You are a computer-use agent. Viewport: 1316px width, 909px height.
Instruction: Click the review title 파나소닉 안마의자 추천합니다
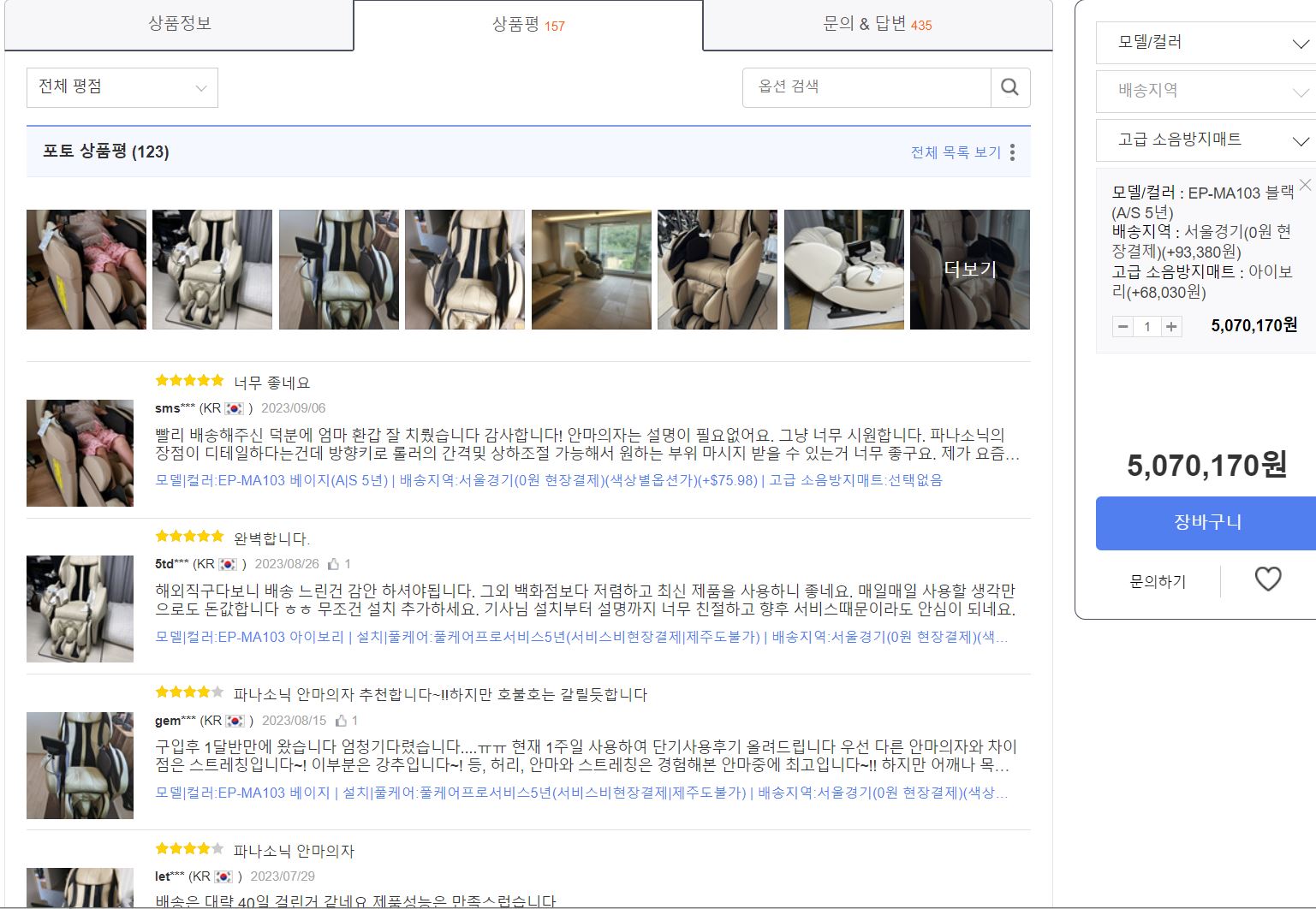click(x=440, y=694)
